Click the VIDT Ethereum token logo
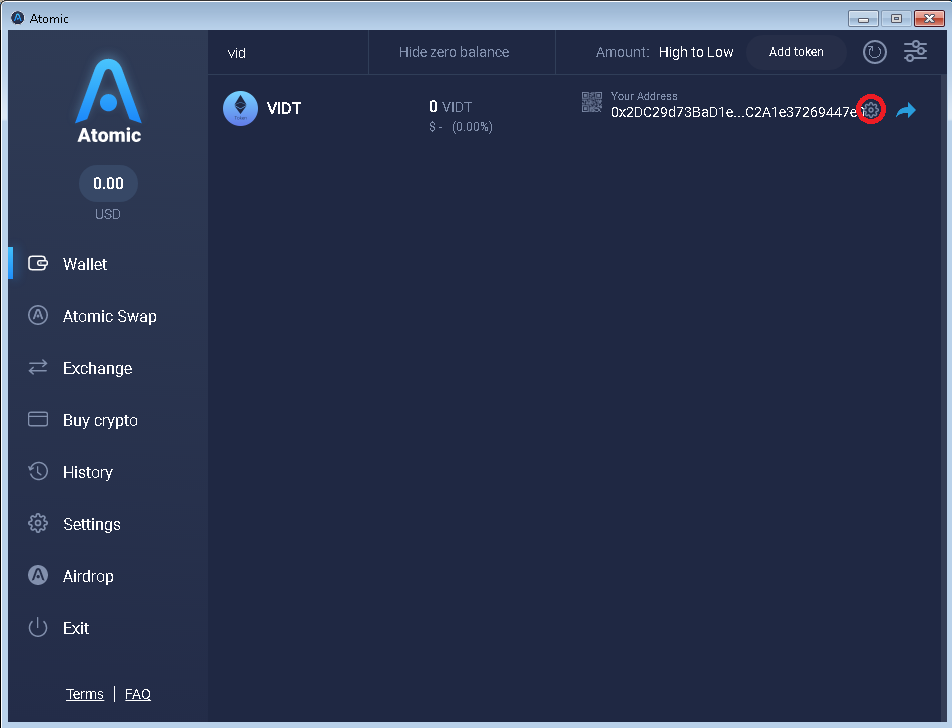 pos(240,108)
